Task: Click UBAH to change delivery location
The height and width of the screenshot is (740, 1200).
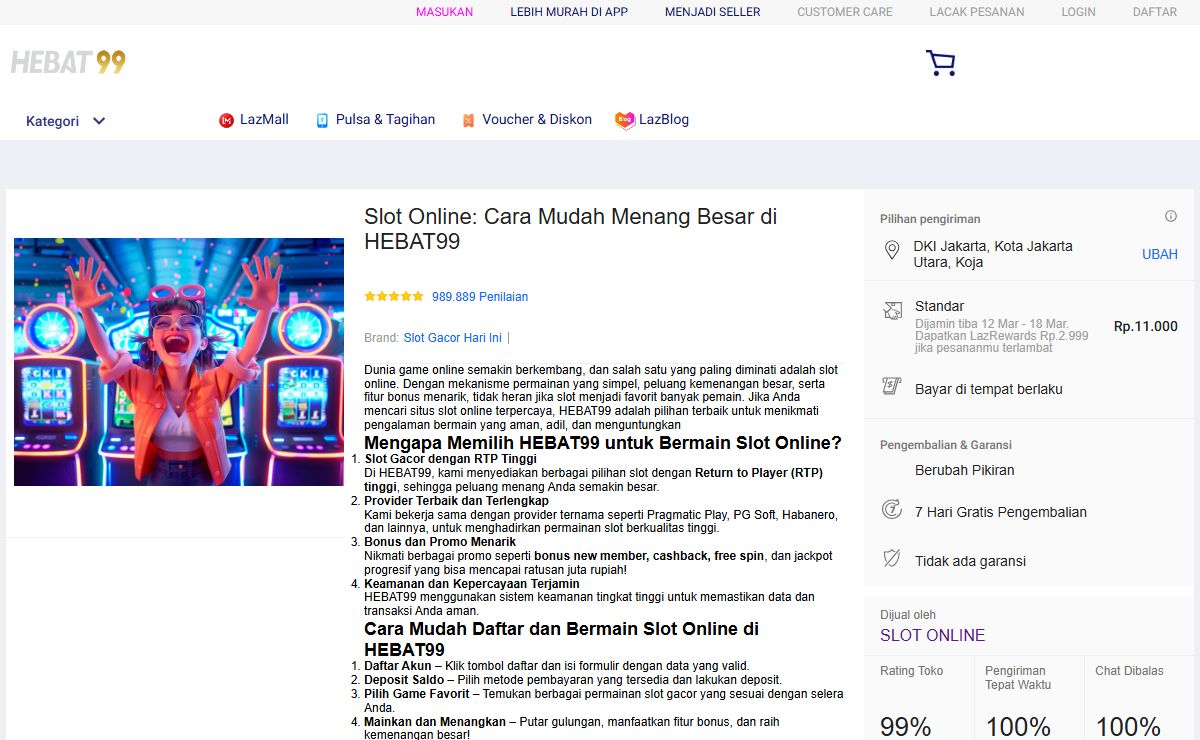Action: point(1159,254)
